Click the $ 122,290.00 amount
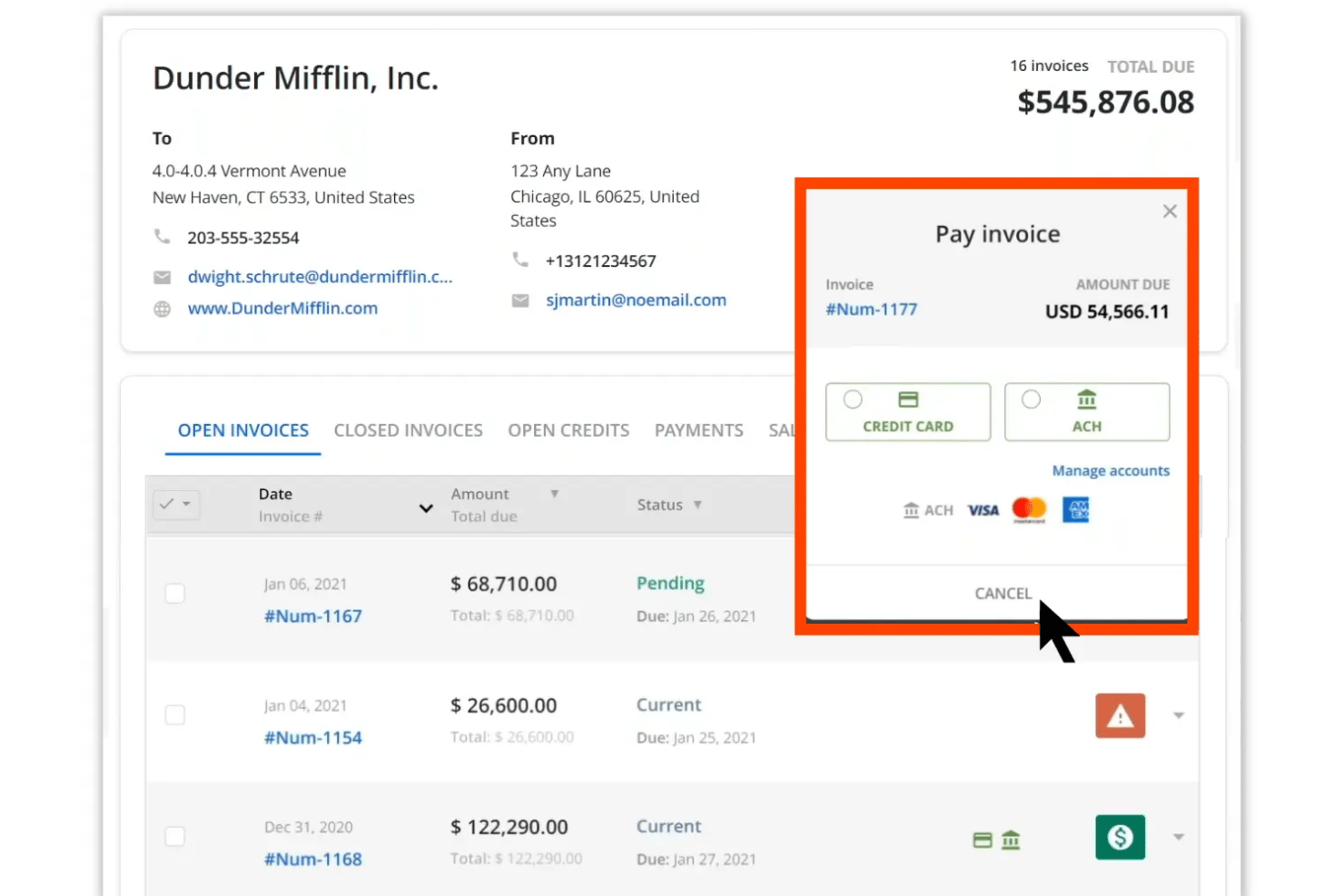 point(509,828)
